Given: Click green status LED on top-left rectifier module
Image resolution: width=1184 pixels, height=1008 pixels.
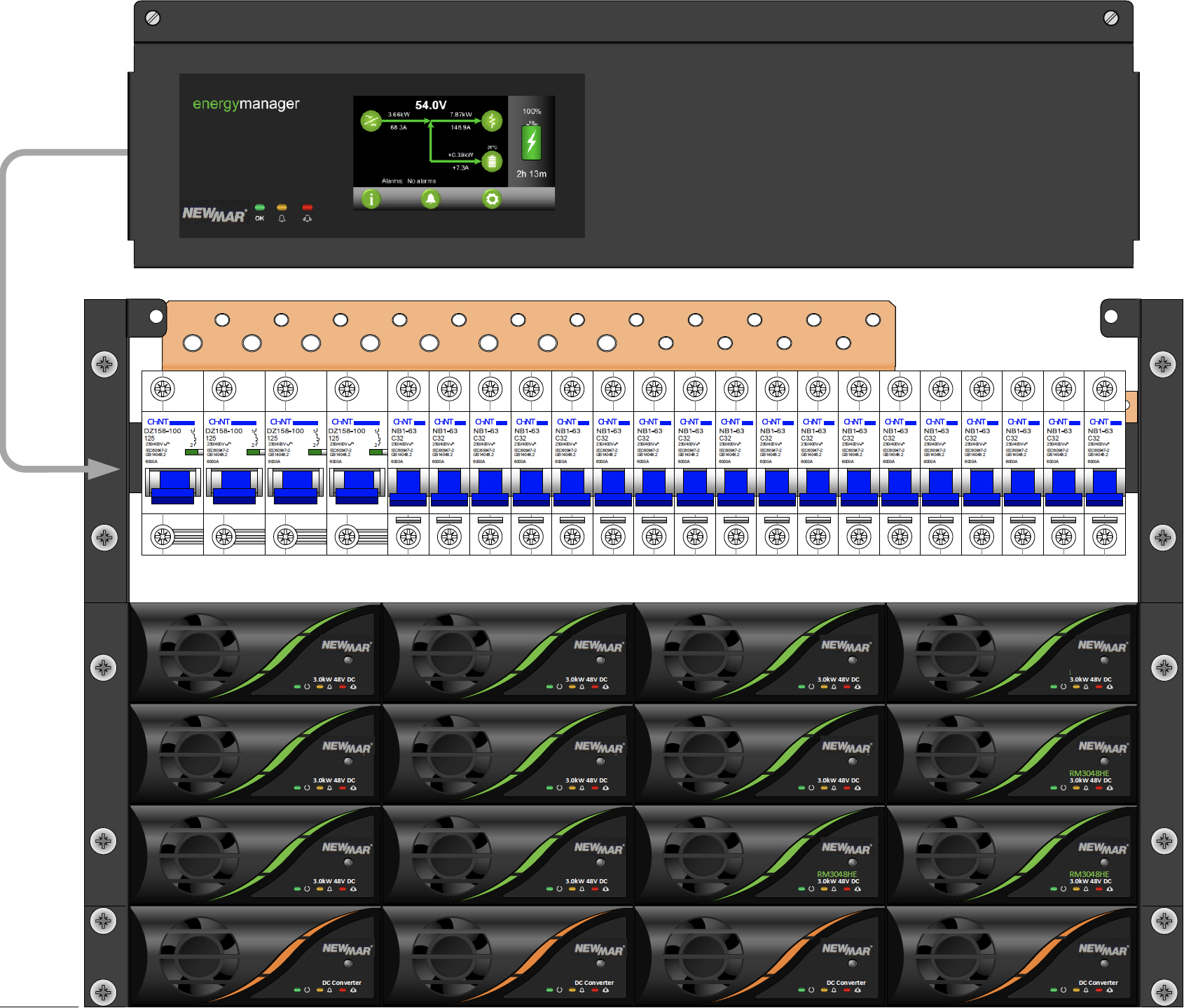Looking at the screenshot, I should (297, 687).
